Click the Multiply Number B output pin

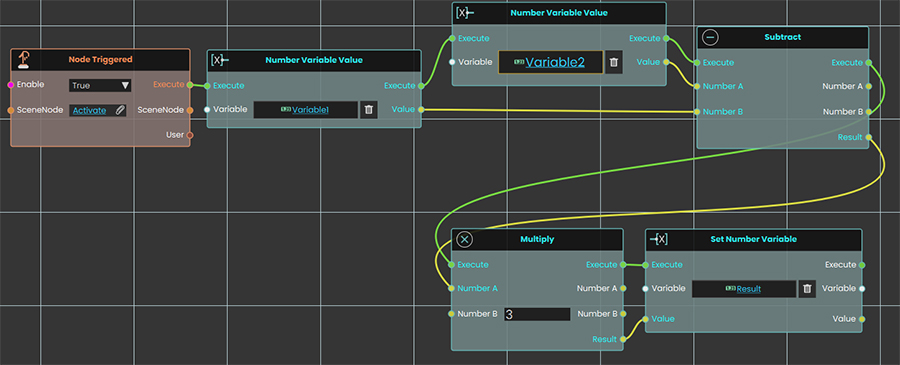pos(623,313)
